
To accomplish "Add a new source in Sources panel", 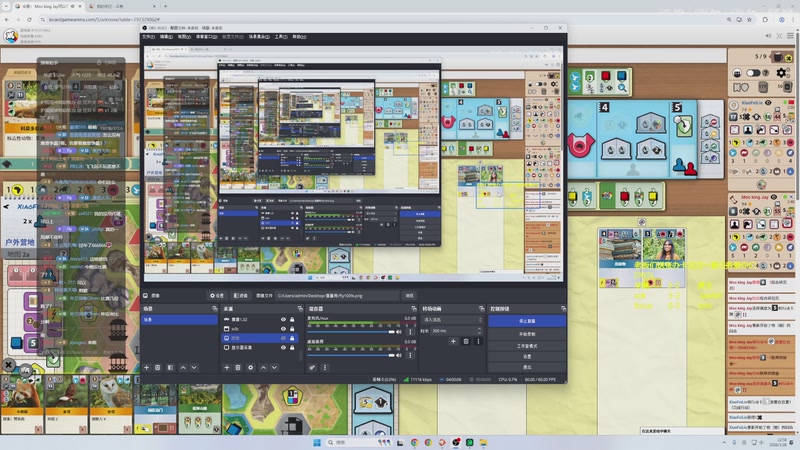I will [x=227, y=367].
